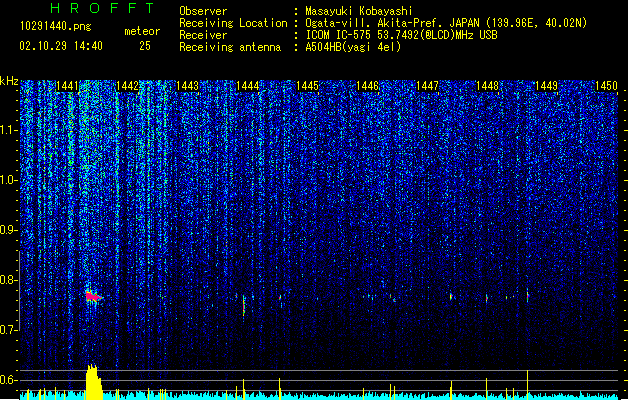Select the ICOM IC-575 53.7492 MHz receiver text
The height and width of the screenshot is (400, 629).
pyautogui.click(x=402, y=35)
